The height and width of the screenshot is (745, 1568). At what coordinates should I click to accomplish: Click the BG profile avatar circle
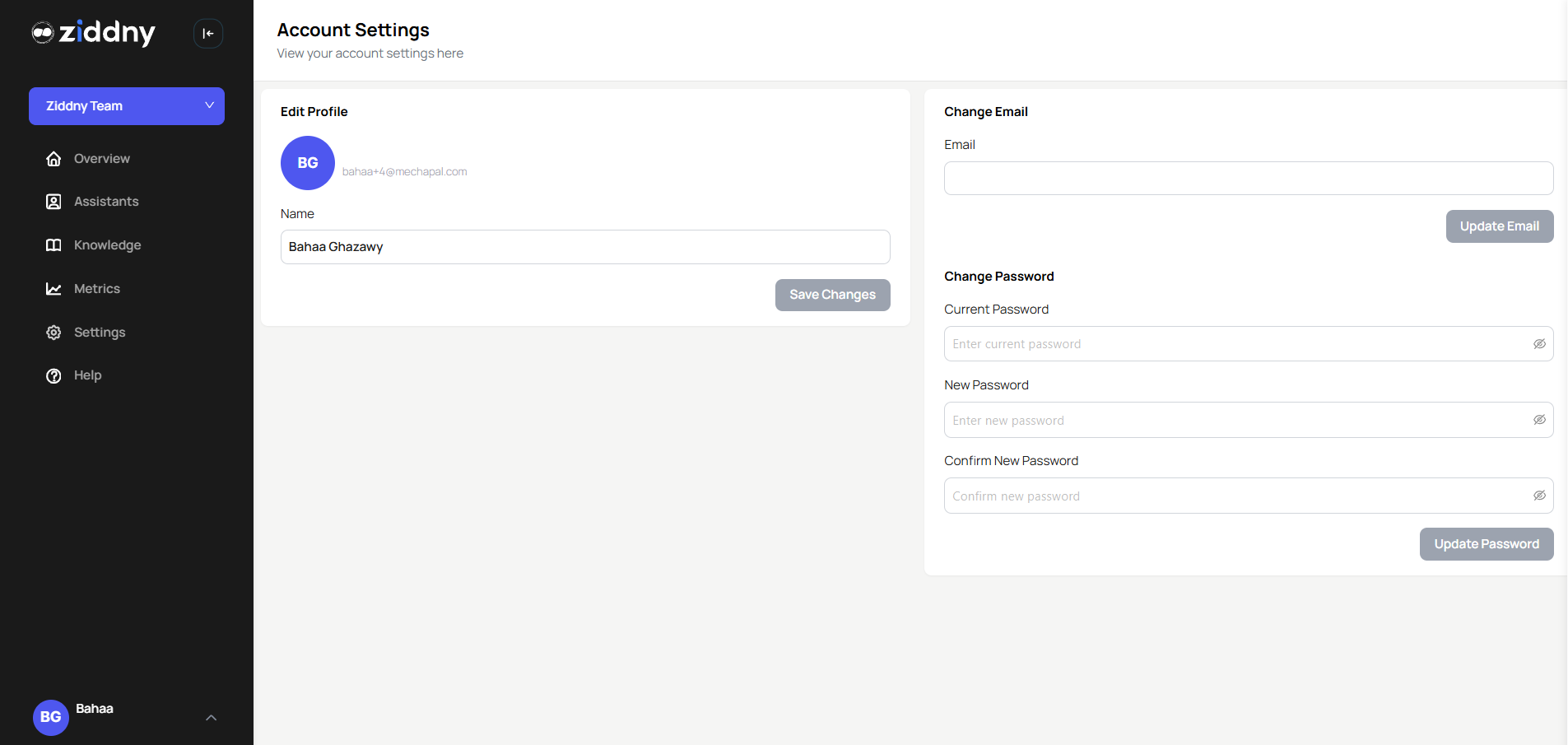pyautogui.click(x=307, y=163)
